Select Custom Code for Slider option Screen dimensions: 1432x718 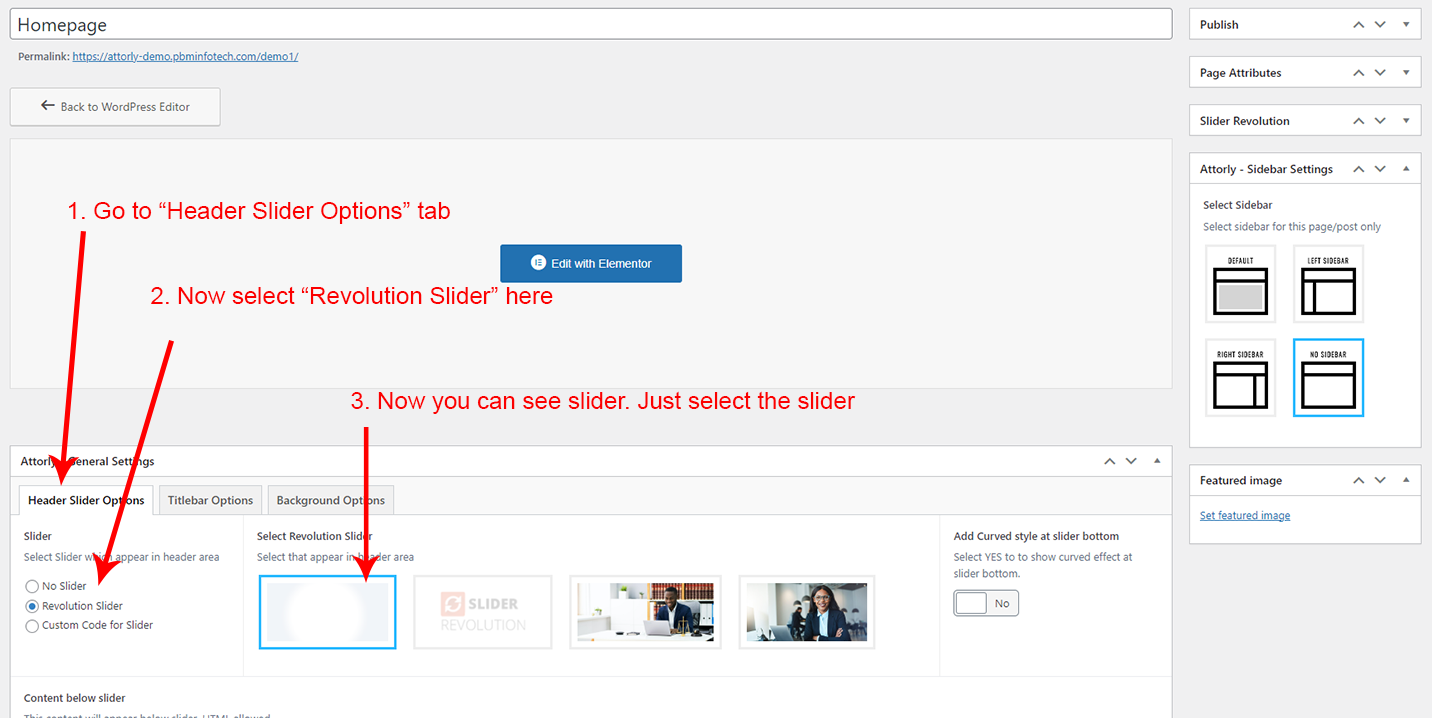pos(32,626)
